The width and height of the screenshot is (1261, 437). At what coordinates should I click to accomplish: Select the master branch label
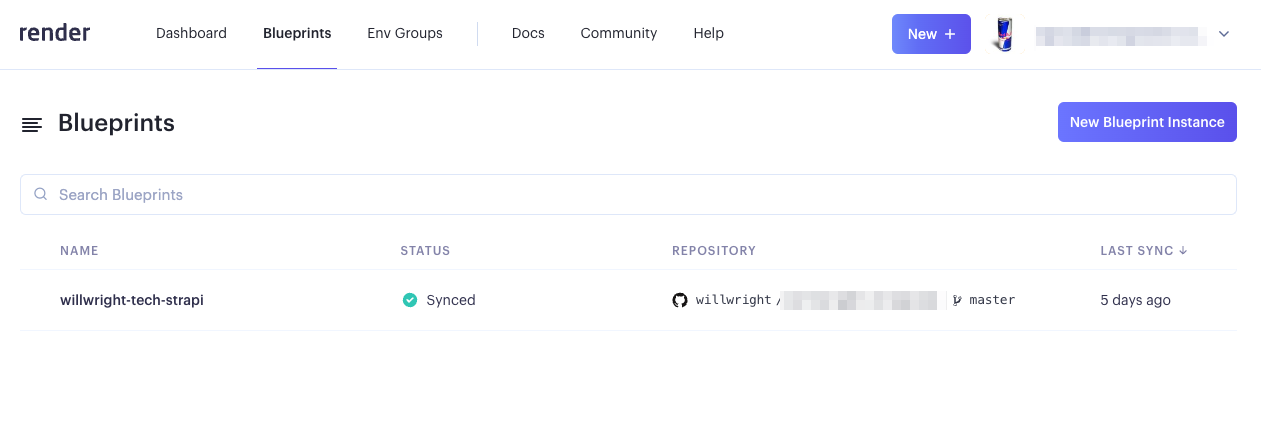pyautogui.click(x=992, y=300)
